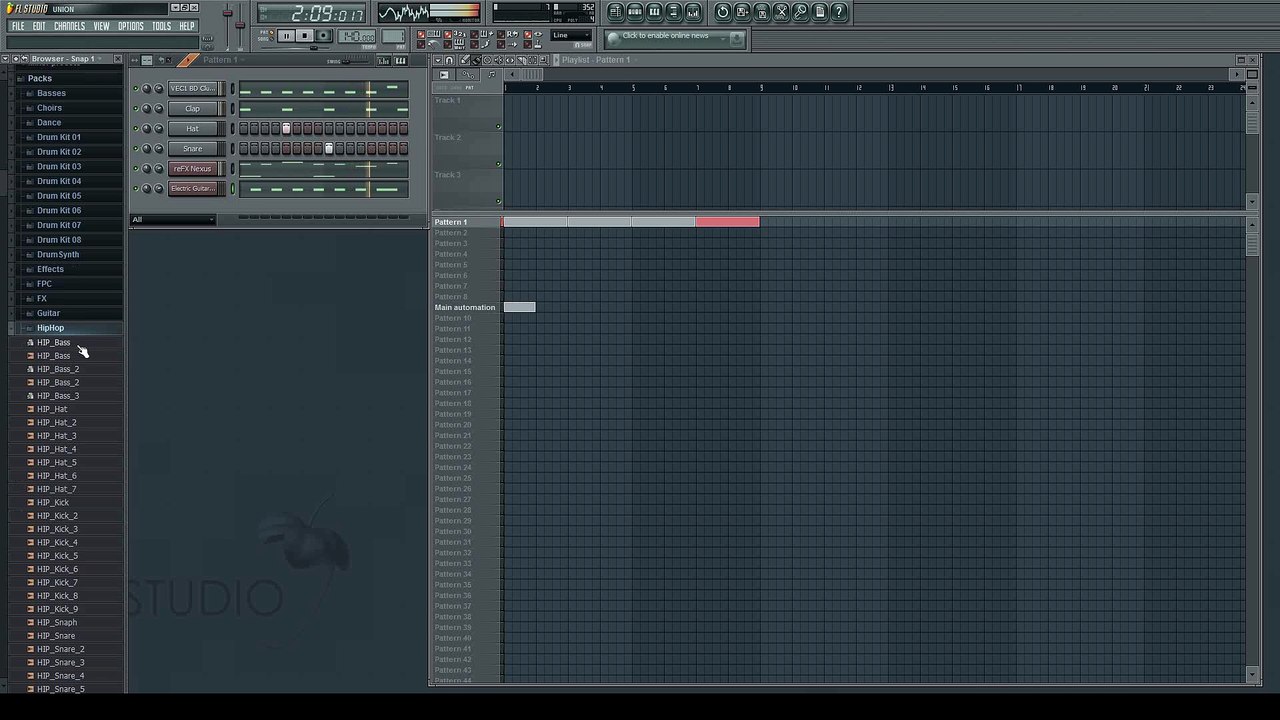This screenshot has height=720, width=1280.
Task: Toggle the Electric Guitar channel select LED
Action: pyautogui.click(x=233, y=188)
